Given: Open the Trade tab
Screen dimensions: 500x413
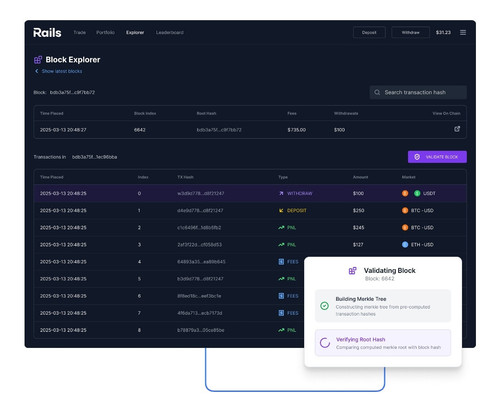Looking at the screenshot, I should (80, 32).
